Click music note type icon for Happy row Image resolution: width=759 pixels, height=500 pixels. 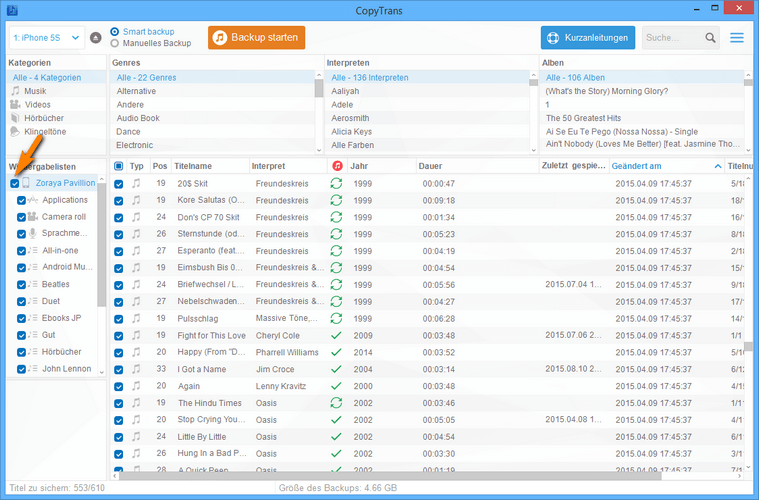tap(137, 352)
